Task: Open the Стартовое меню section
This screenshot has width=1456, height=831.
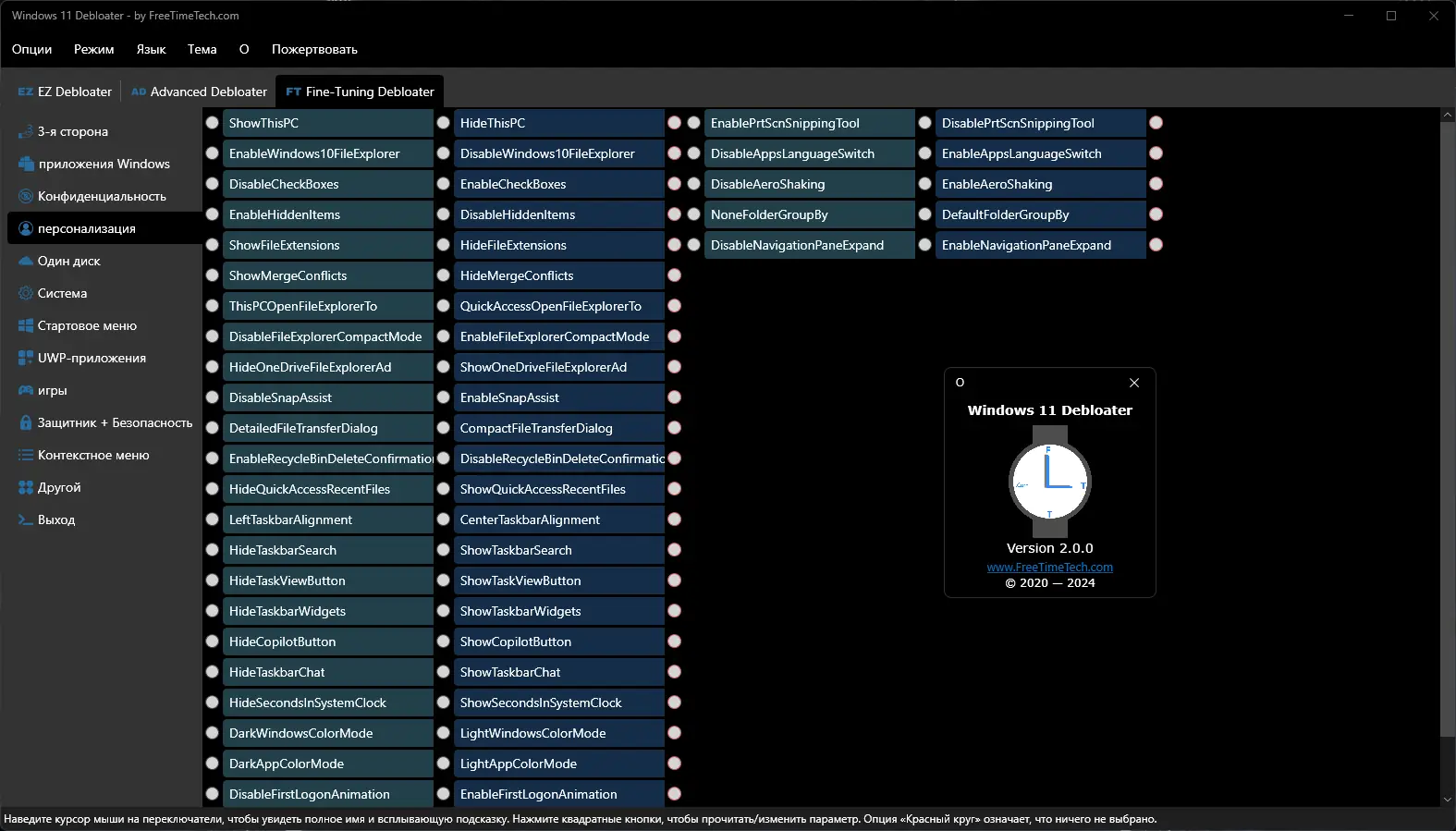Action: 104,325
